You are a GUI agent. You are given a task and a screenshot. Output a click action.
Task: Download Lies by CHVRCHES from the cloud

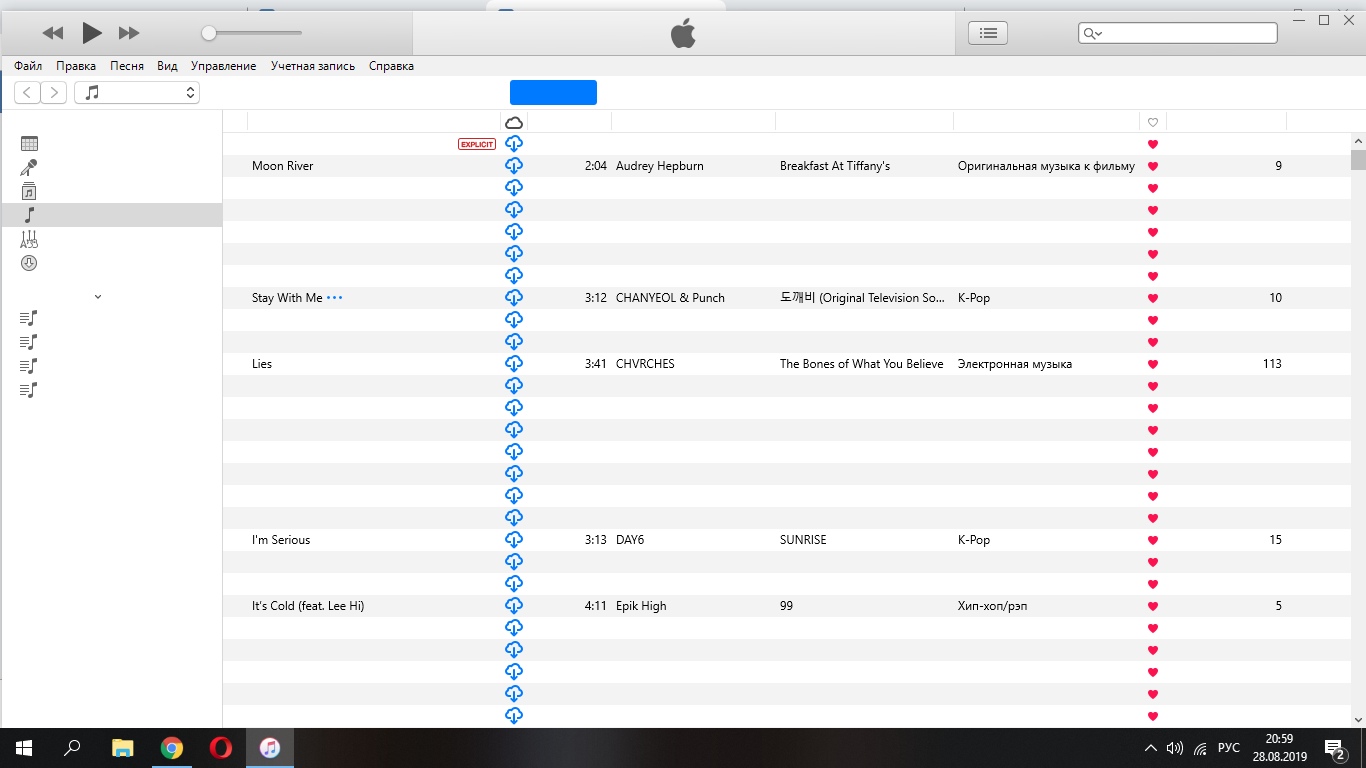point(514,364)
